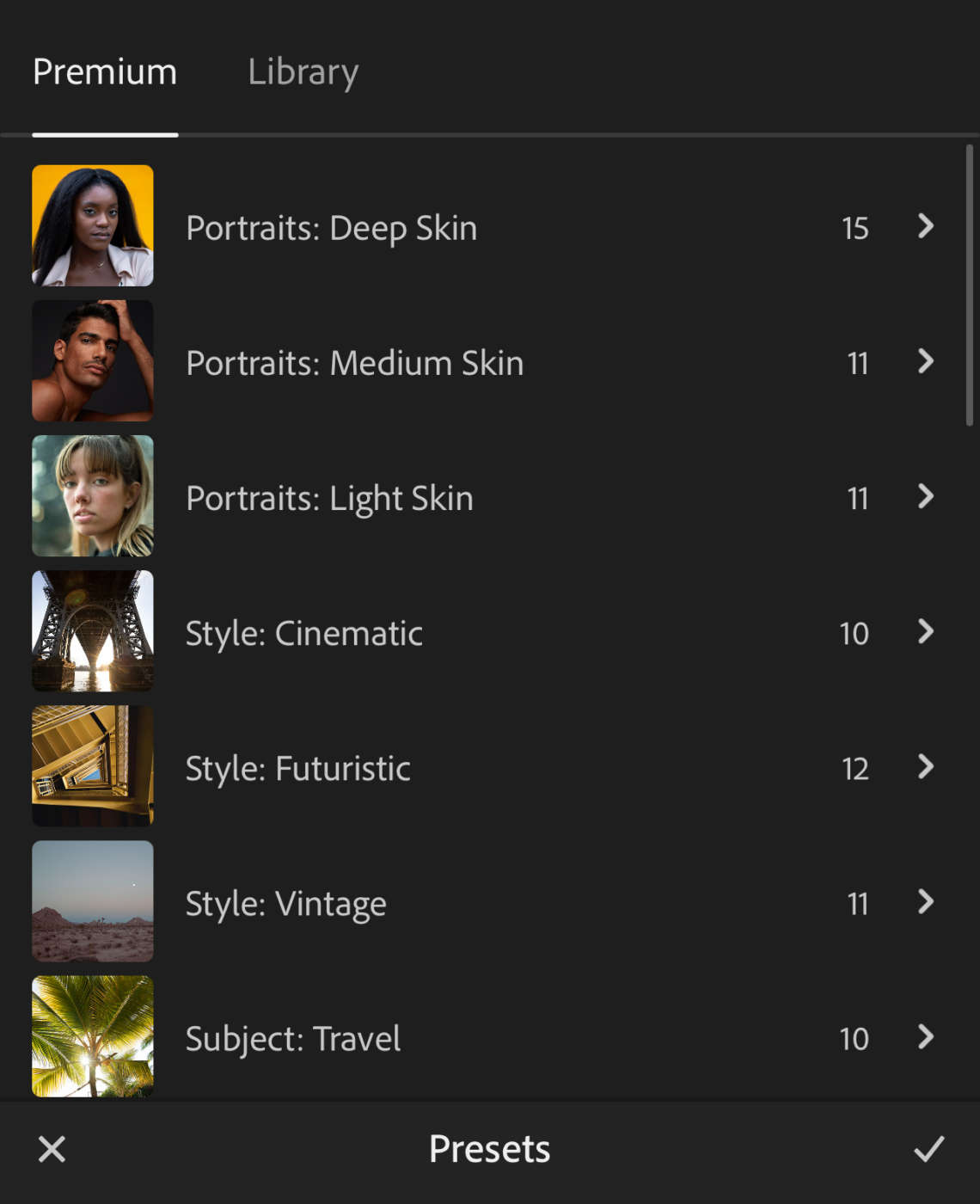Open Style: Vintage chevron arrow
980x1204 pixels.
pyautogui.click(x=925, y=901)
